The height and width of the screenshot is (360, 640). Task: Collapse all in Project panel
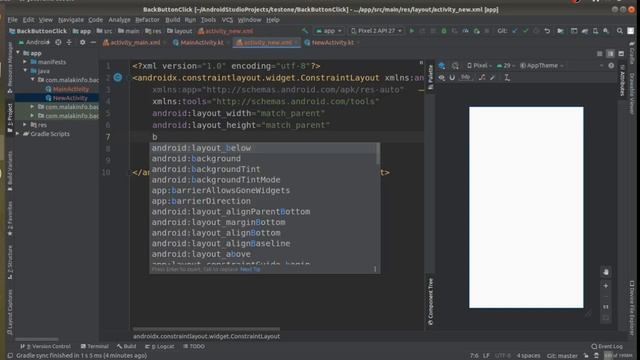point(69,42)
